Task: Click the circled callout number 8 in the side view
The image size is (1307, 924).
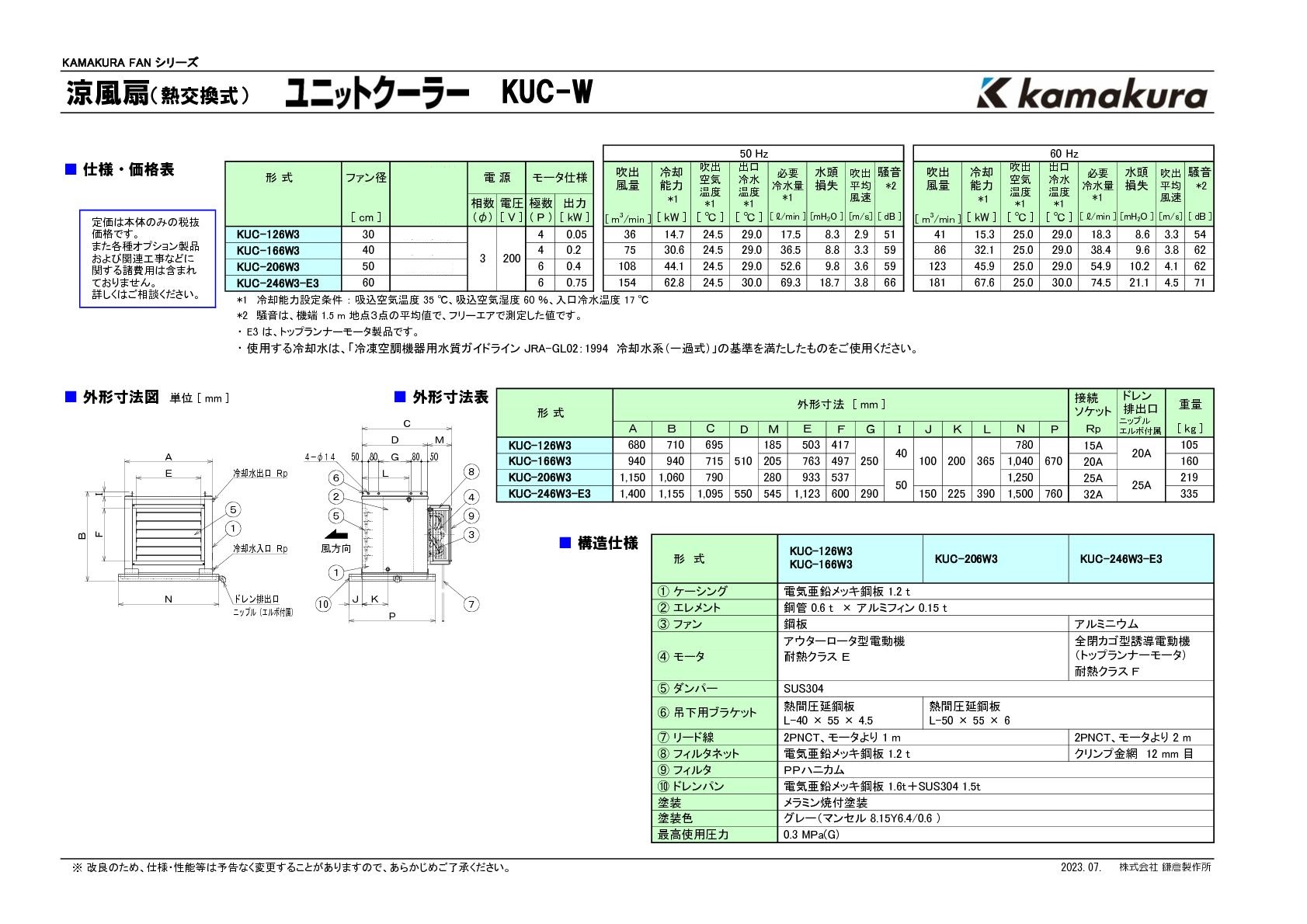Action: [x=471, y=471]
